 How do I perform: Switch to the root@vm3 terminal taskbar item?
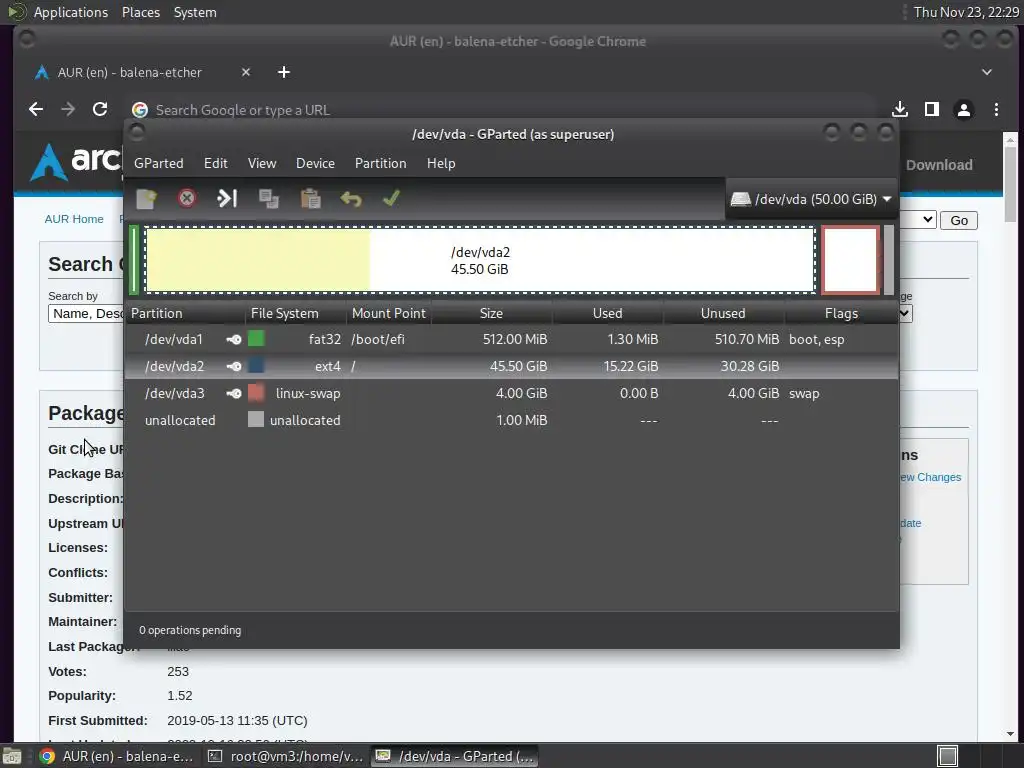click(285, 756)
